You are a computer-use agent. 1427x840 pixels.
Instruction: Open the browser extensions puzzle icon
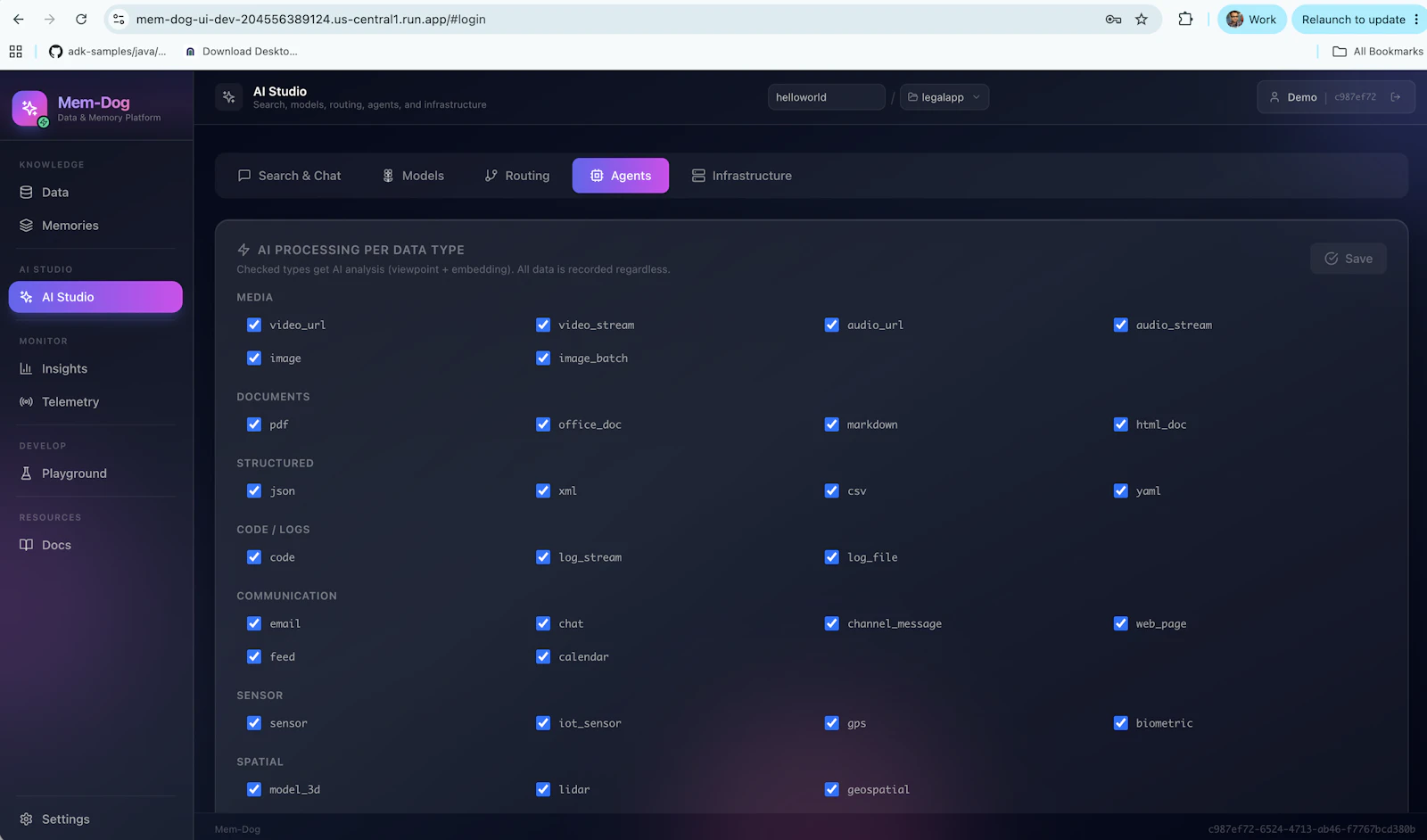pos(1185,19)
